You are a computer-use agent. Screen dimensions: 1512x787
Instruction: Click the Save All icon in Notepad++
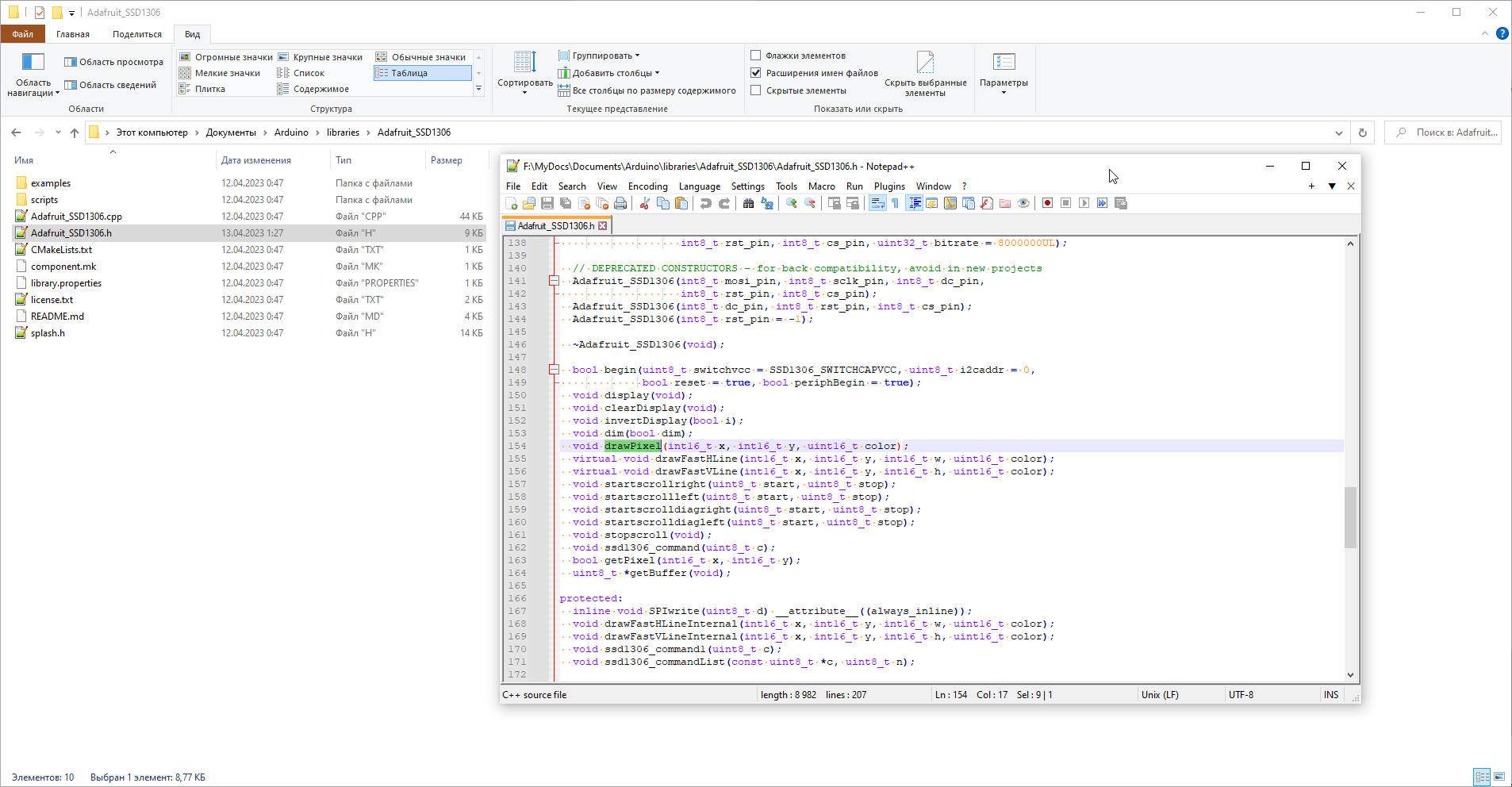[566, 204]
